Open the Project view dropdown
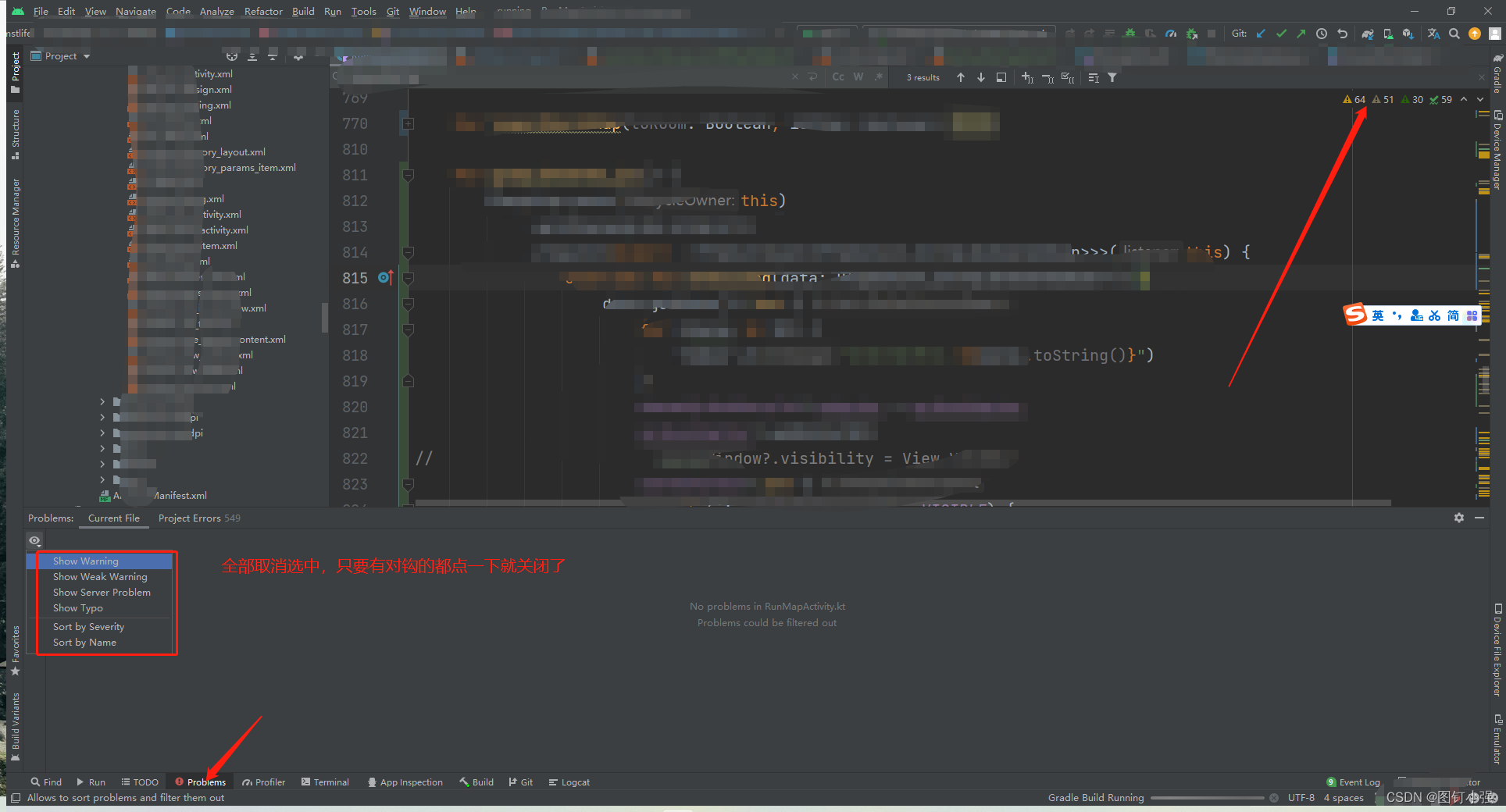The image size is (1506, 812). click(x=64, y=55)
